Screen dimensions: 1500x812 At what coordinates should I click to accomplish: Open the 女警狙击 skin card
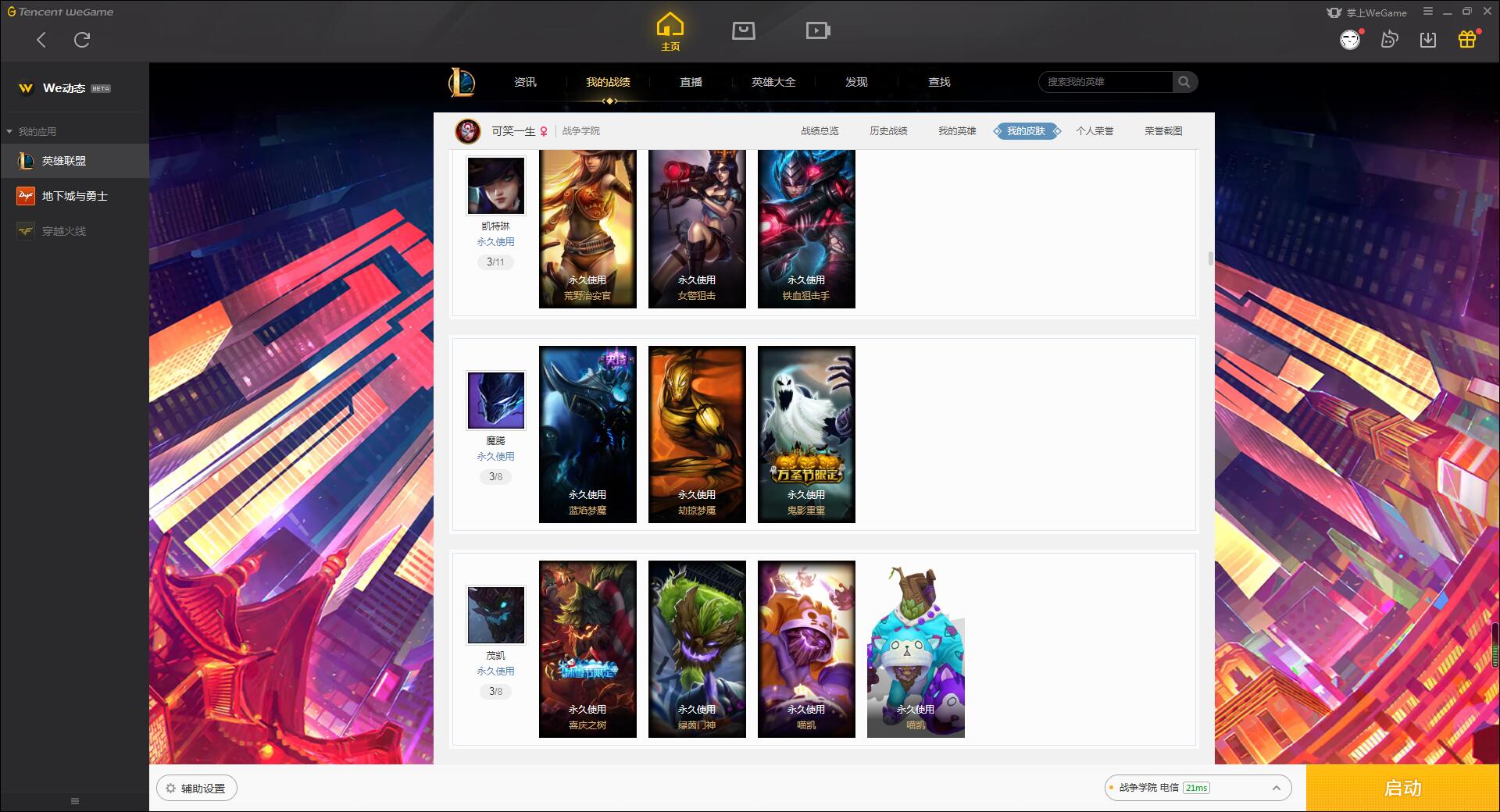point(697,230)
